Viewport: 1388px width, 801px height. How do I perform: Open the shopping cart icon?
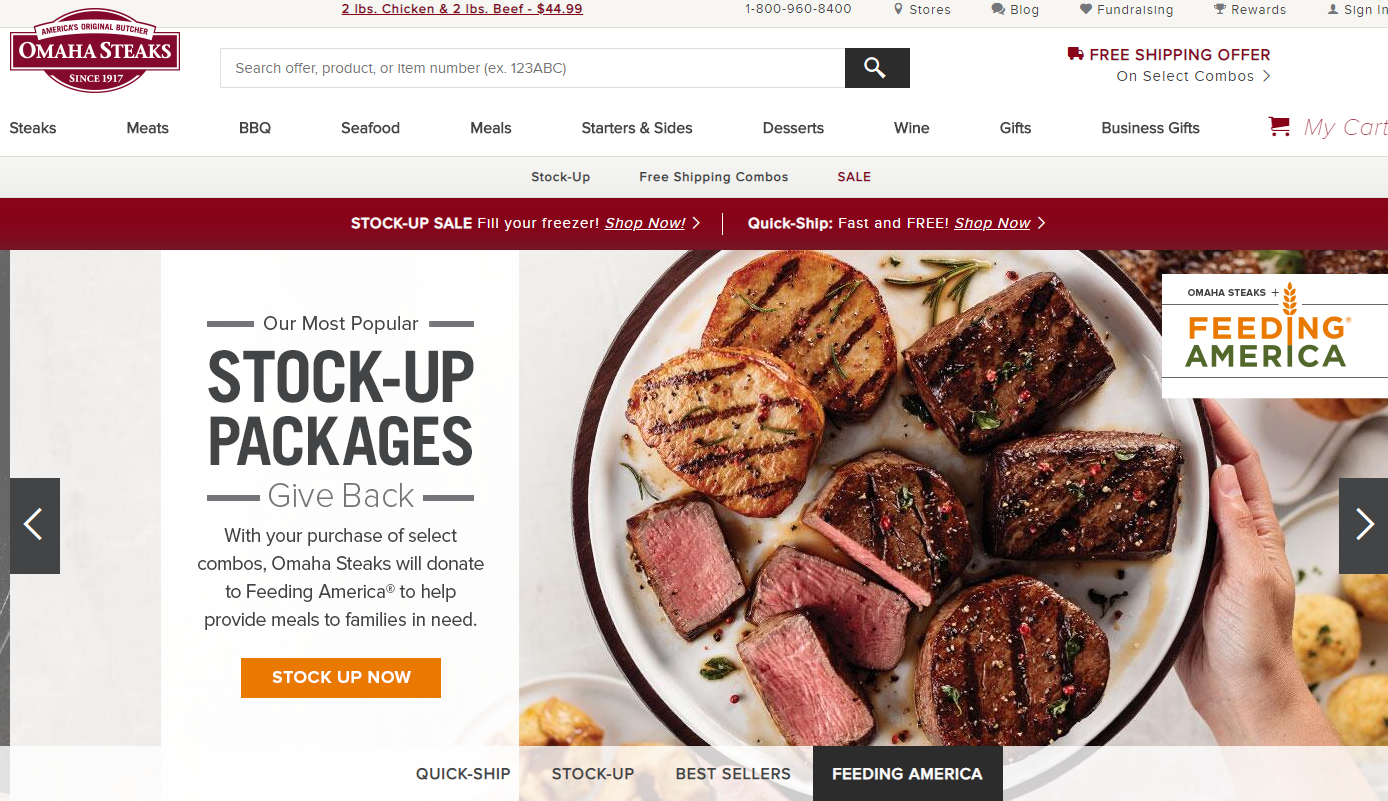[1279, 127]
